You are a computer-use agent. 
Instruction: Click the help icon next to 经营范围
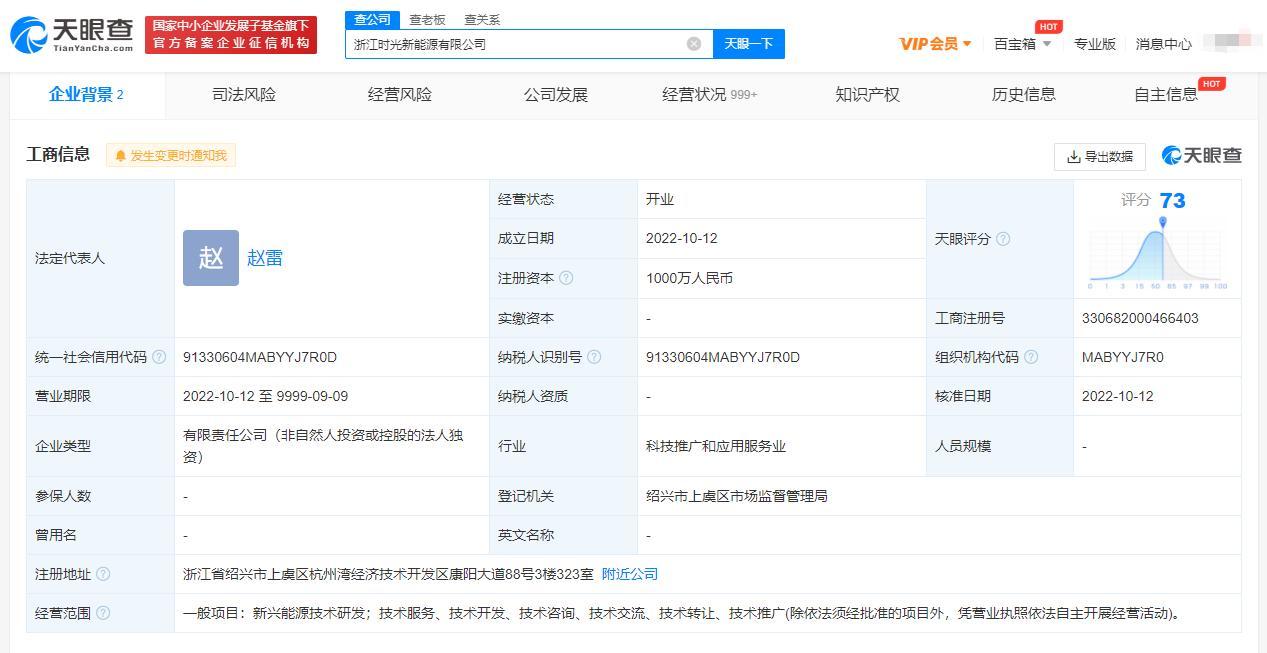103,613
